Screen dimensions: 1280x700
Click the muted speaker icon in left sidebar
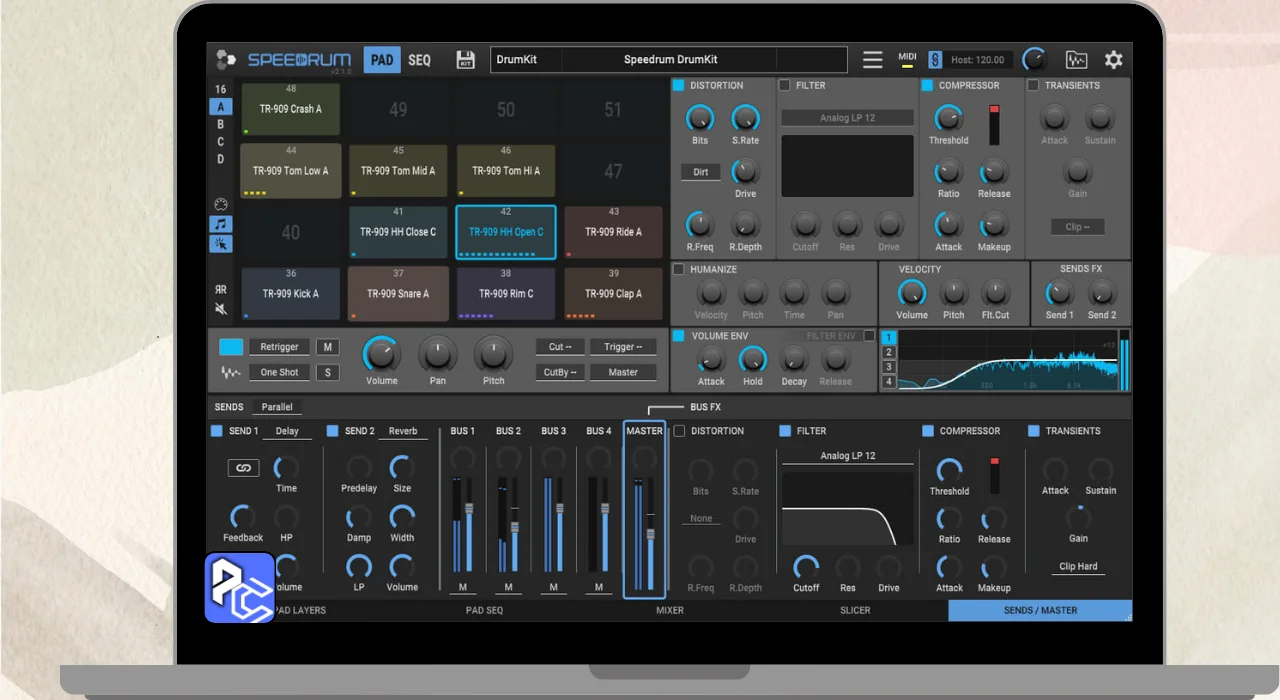click(x=221, y=310)
